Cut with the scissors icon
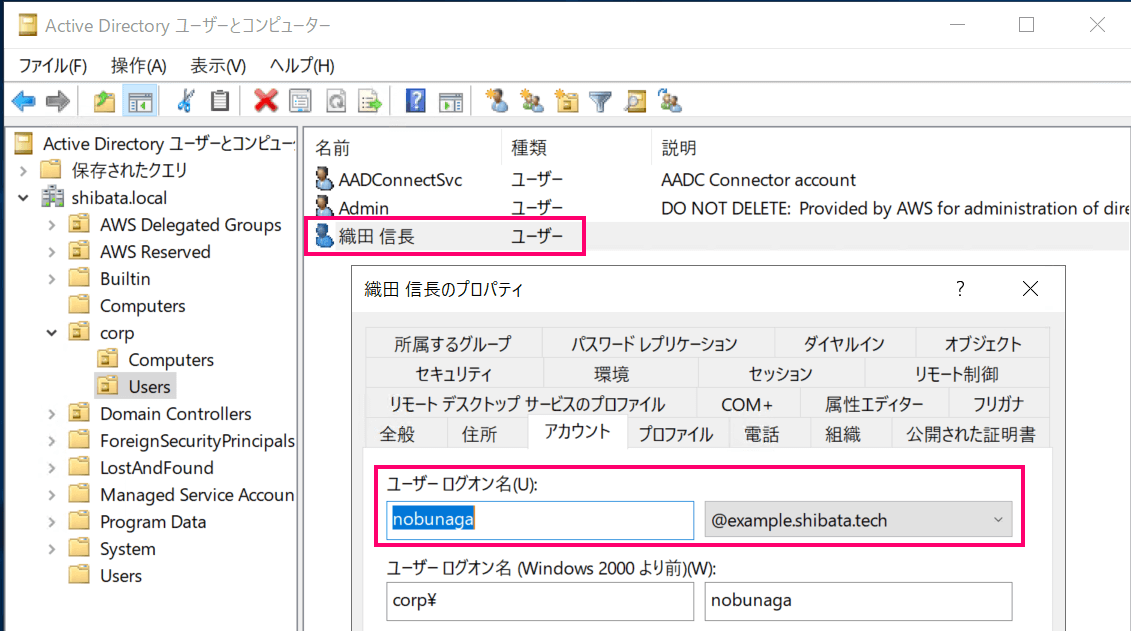1131x631 pixels. tap(185, 101)
